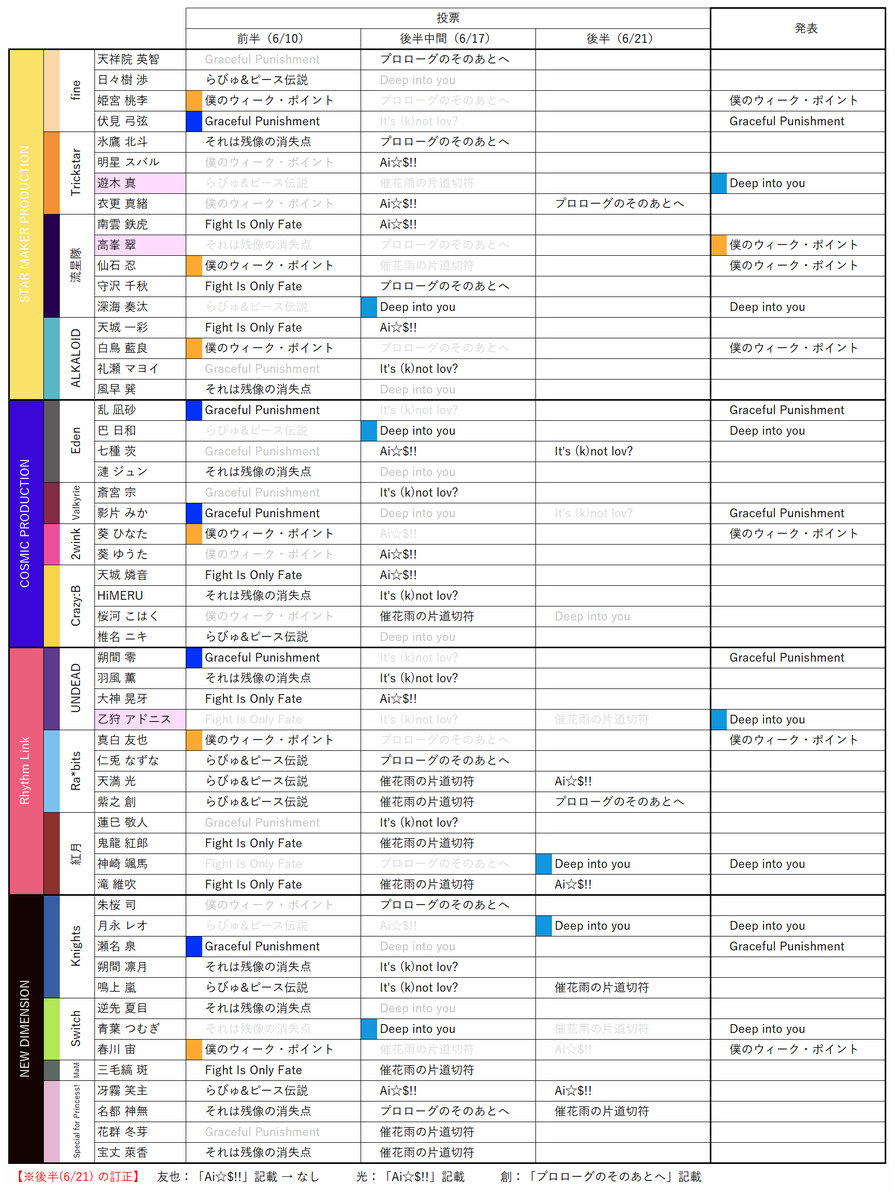Select the UNDEAD unit label

(77, 688)
